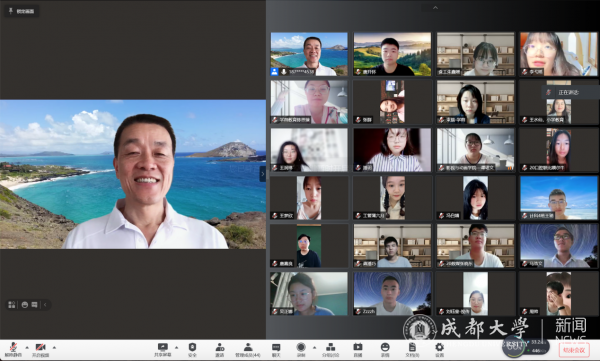Turn on the camera video

tap(40, 350)
